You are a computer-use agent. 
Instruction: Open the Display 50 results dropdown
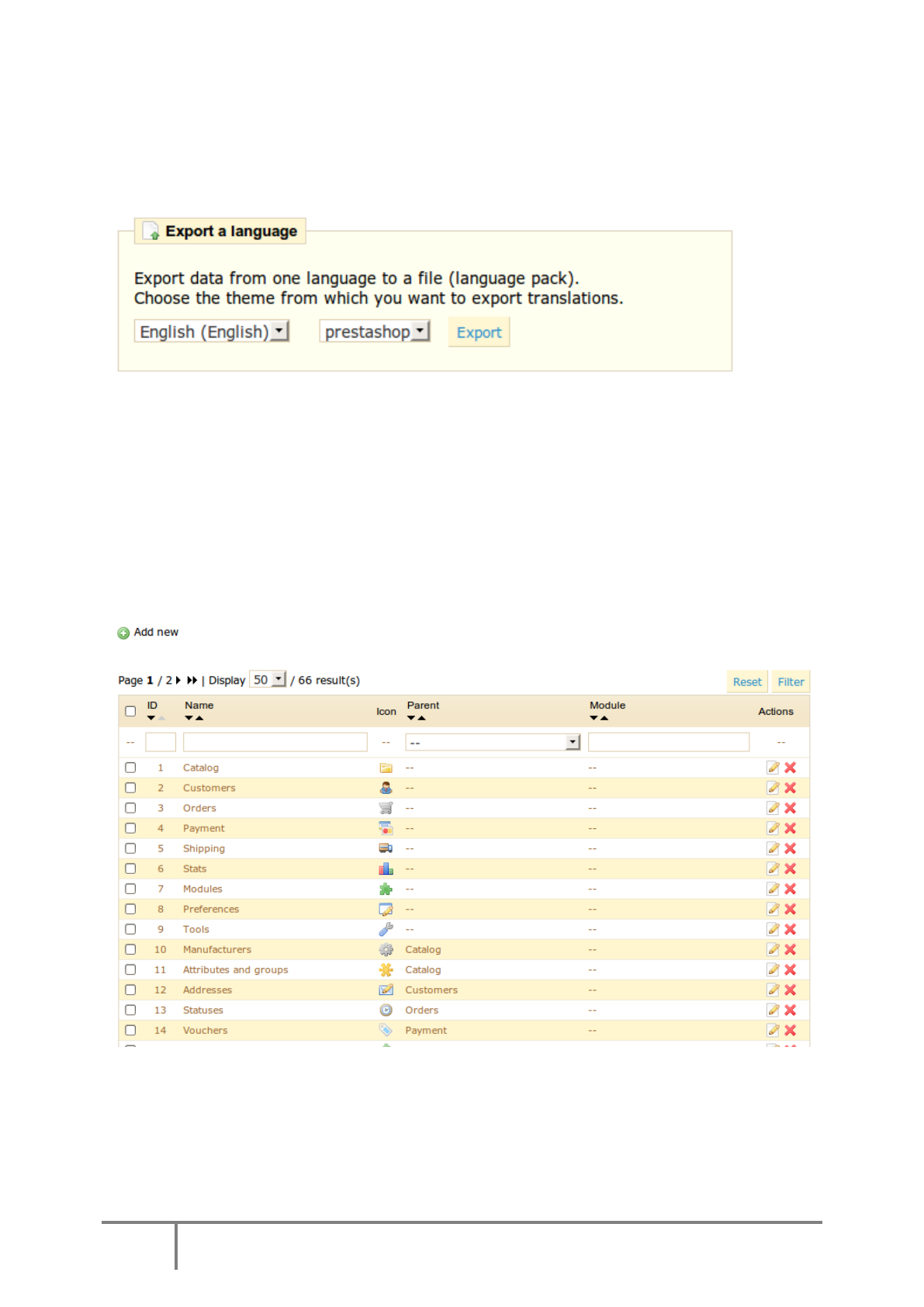tap(268, 679)
